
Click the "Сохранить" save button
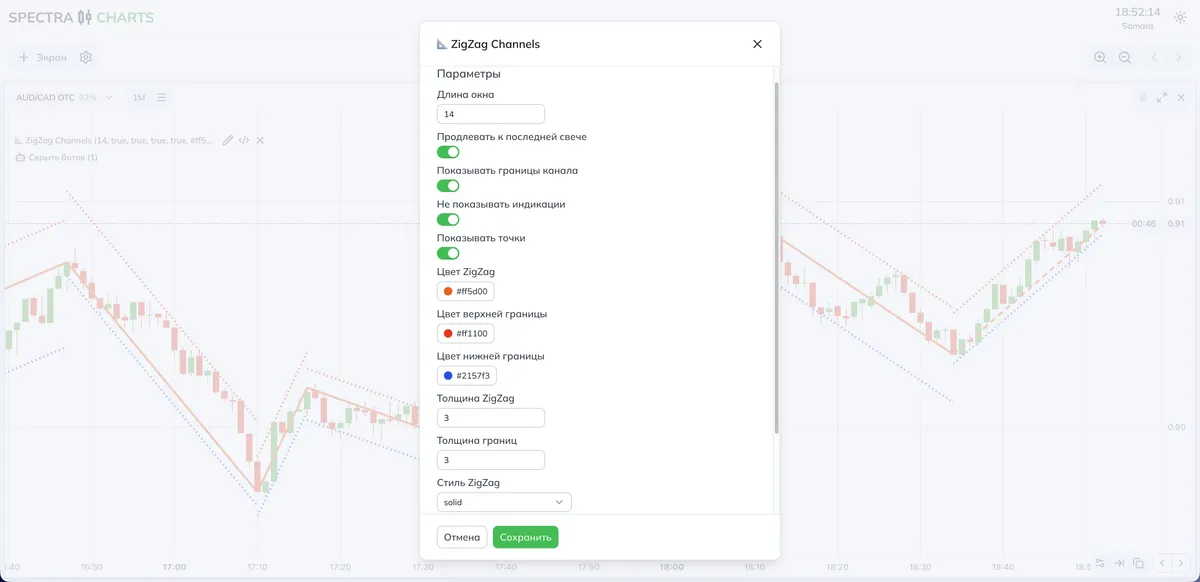click(525, 537)
